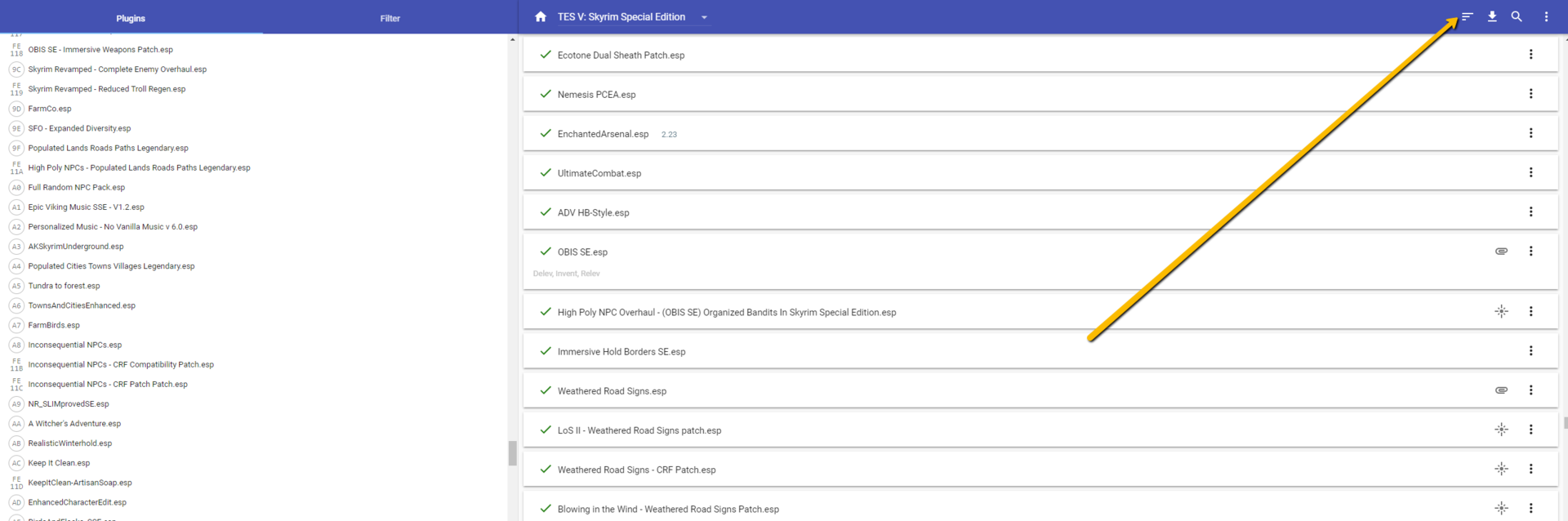
Task: Click the sort plugins icon in the toolbar
Action: click(1468, 16)
